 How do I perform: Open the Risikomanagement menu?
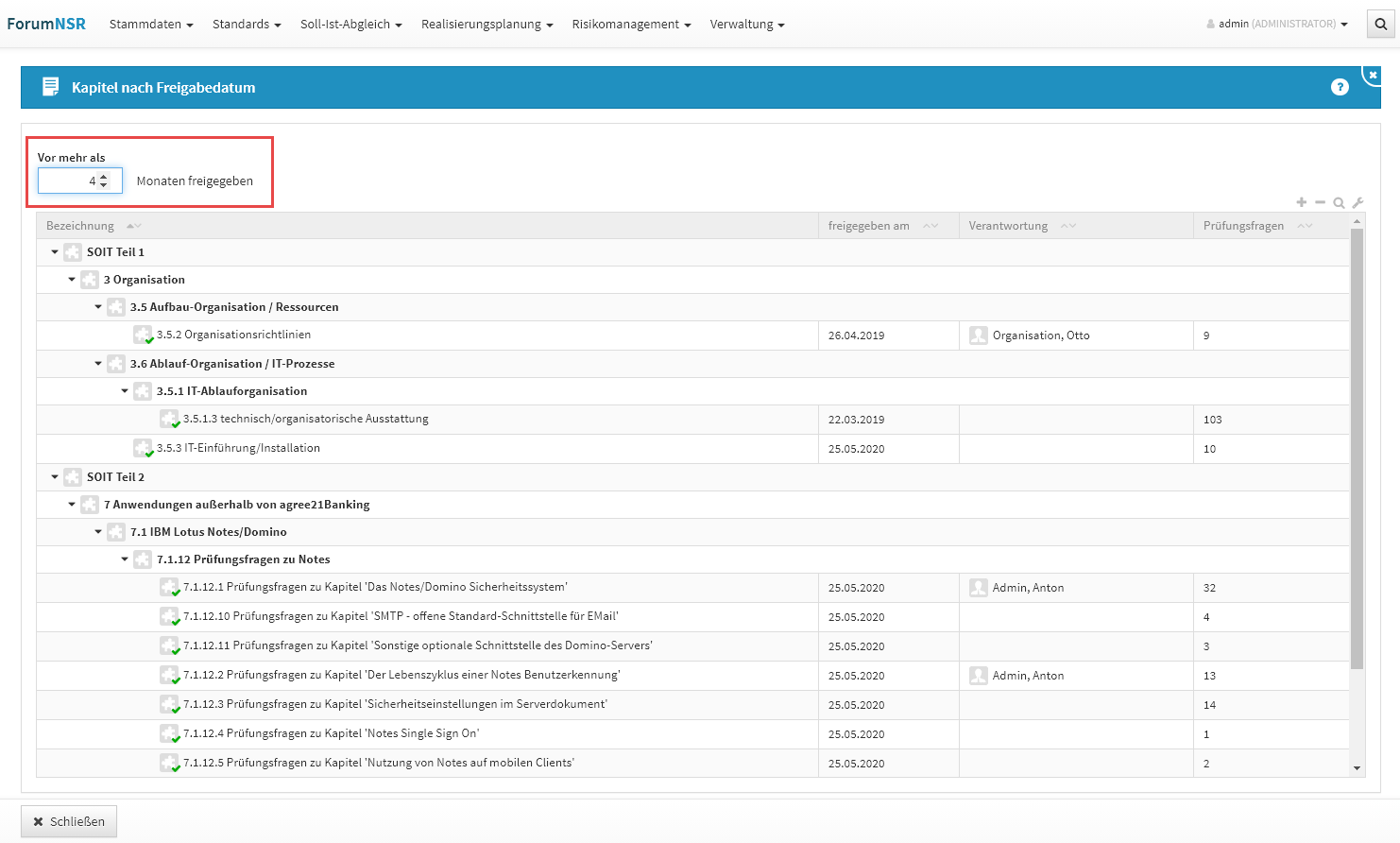(x=631, y=25)
